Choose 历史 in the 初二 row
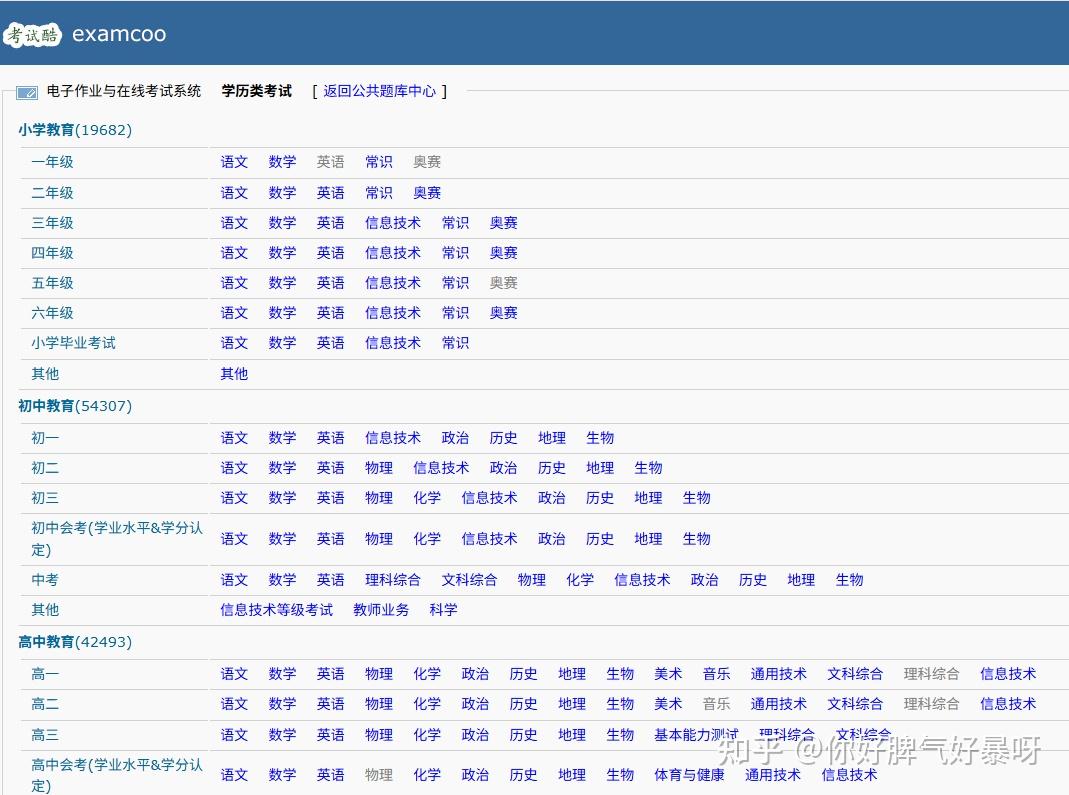The image size is (1069, 795). (552, 468)
